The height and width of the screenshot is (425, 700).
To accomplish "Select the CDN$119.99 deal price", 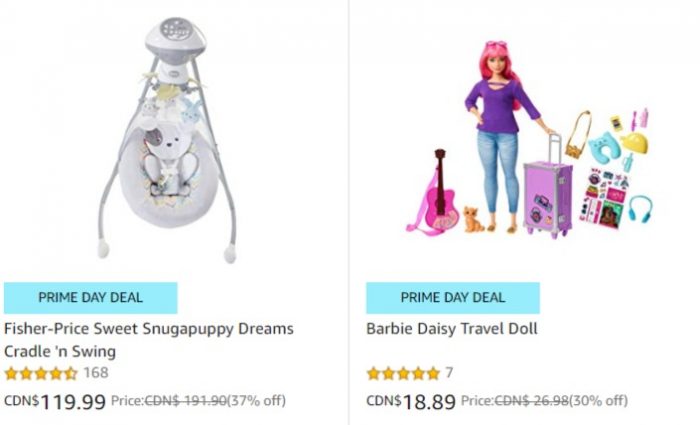I will (x=55, y=401).
